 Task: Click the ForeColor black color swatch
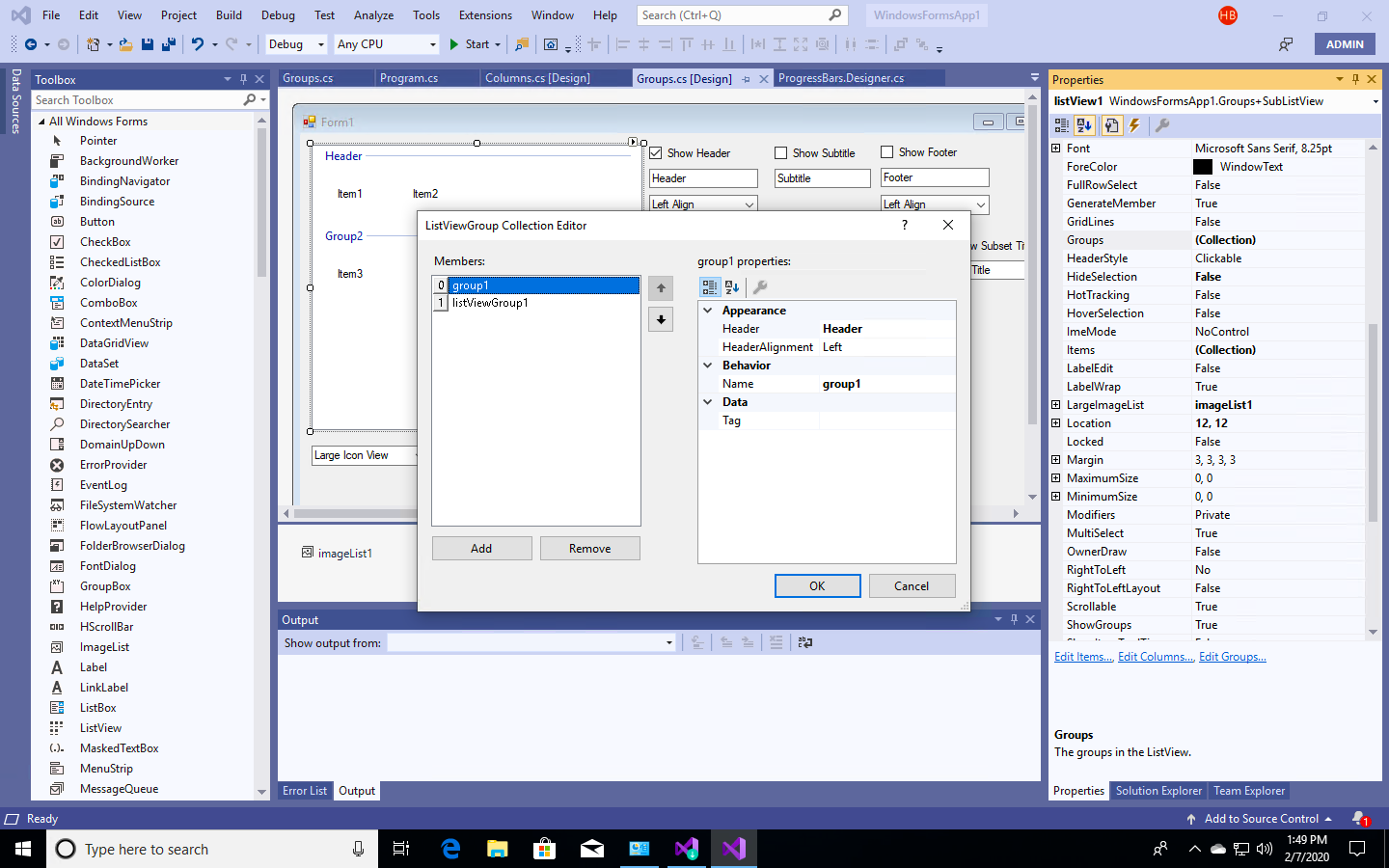point(1203,166)
